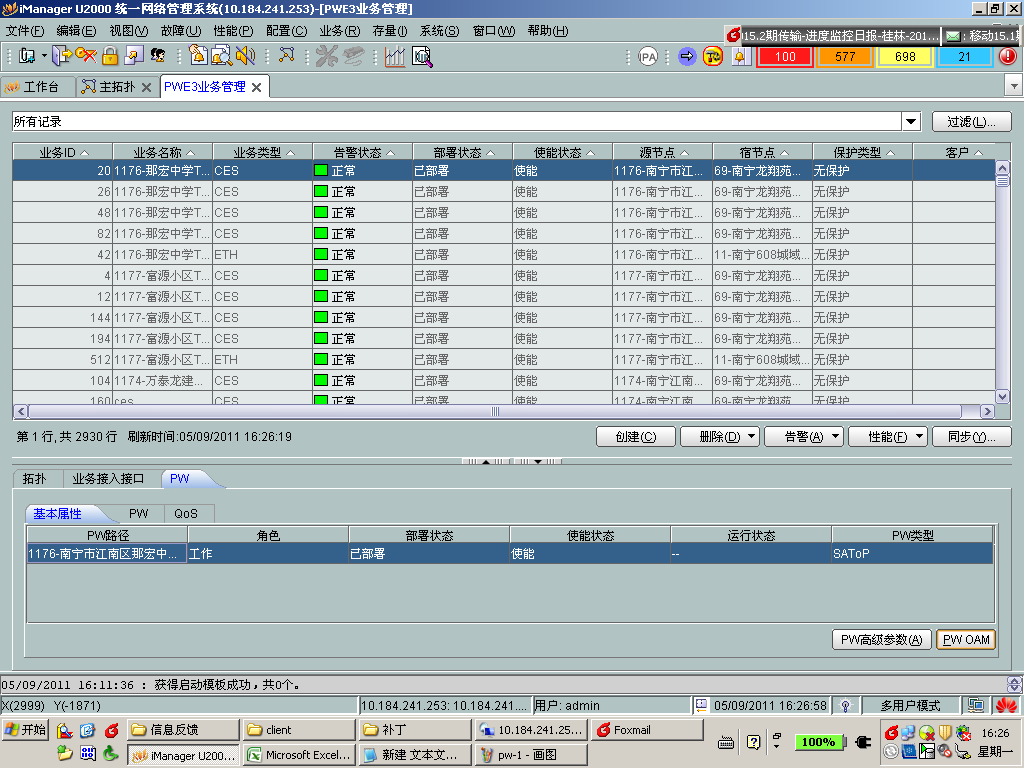Switch to the 业务接入接口 tab
Image resolution: width=1024 pixels, height=768 pixels.
click(x=109, y=479)
